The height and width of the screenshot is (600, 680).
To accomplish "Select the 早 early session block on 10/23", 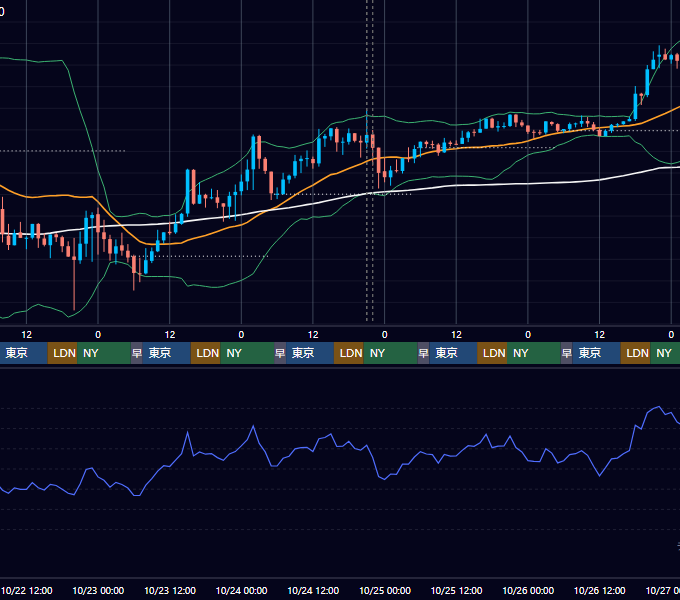I will coord(137,353).
